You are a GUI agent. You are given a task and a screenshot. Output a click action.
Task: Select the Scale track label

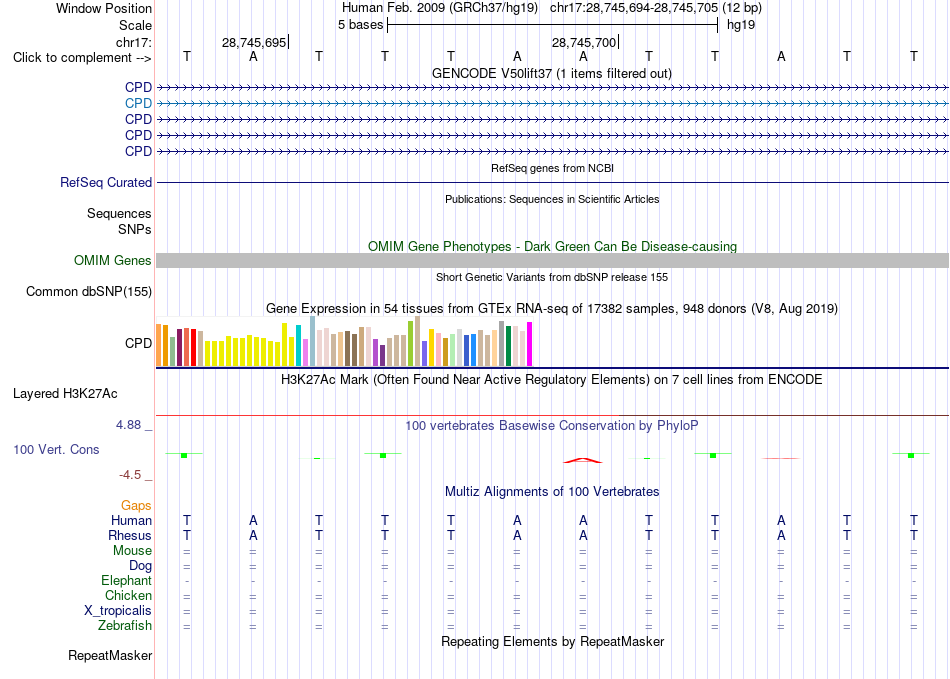[x=135, y=25]
